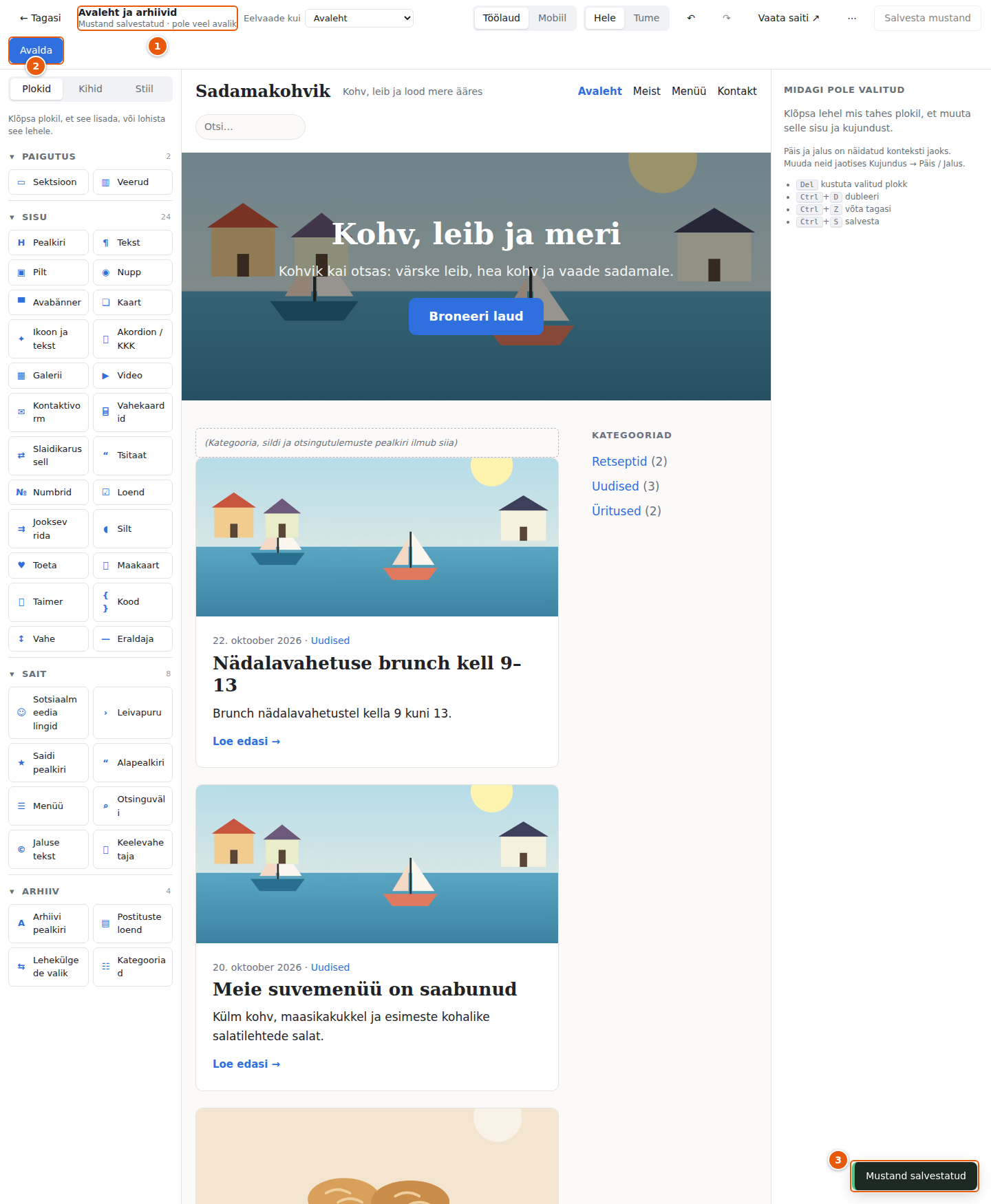The height and width of the screenshot is (1204, 991).
Task: Click the undo arrow in the toolbar
Action: coord(691,18)
